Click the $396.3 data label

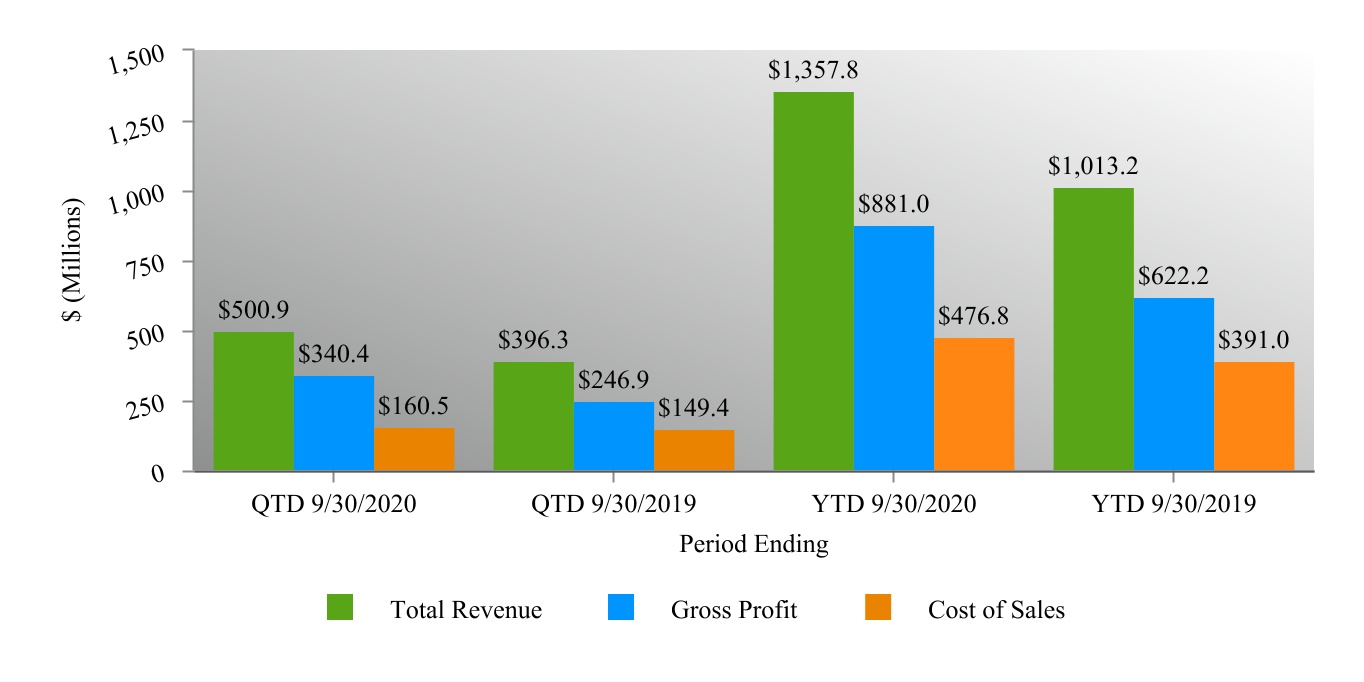(x=533, y=340)
